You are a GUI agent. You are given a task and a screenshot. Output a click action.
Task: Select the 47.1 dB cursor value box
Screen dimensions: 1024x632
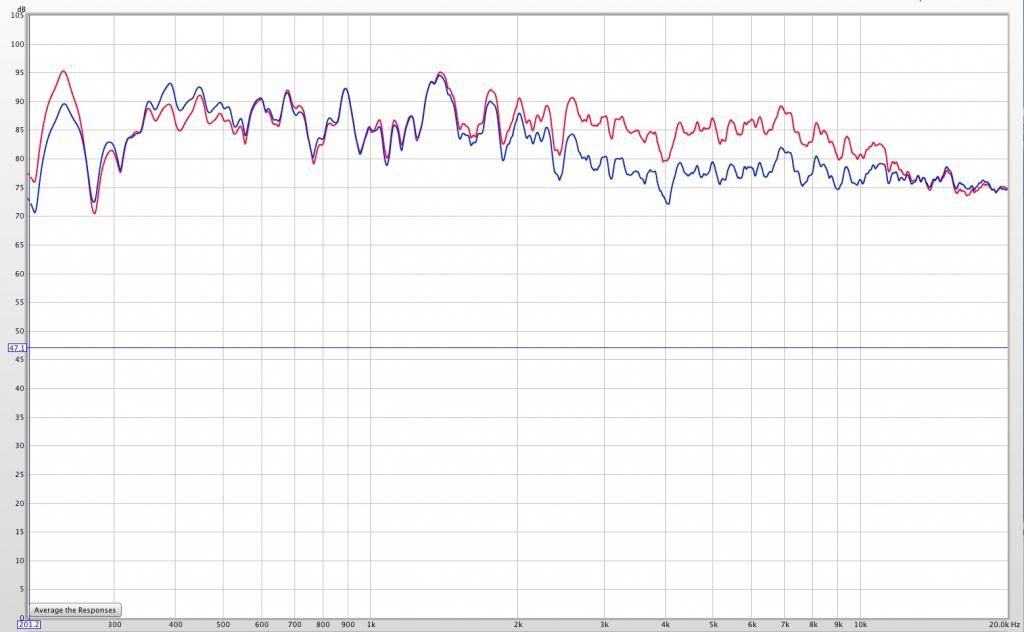click(x=17, y=347)
